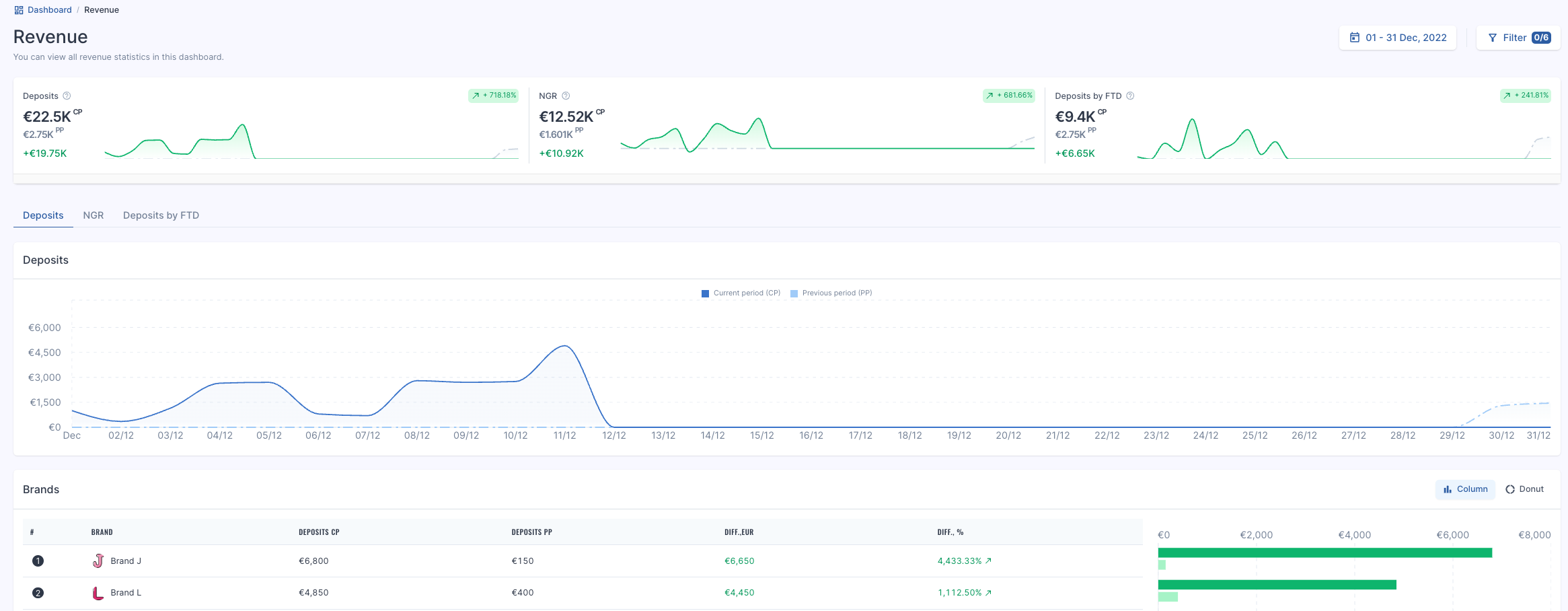
Task: Click the €150 previous-period cell
Action: [x=523, y=561]
